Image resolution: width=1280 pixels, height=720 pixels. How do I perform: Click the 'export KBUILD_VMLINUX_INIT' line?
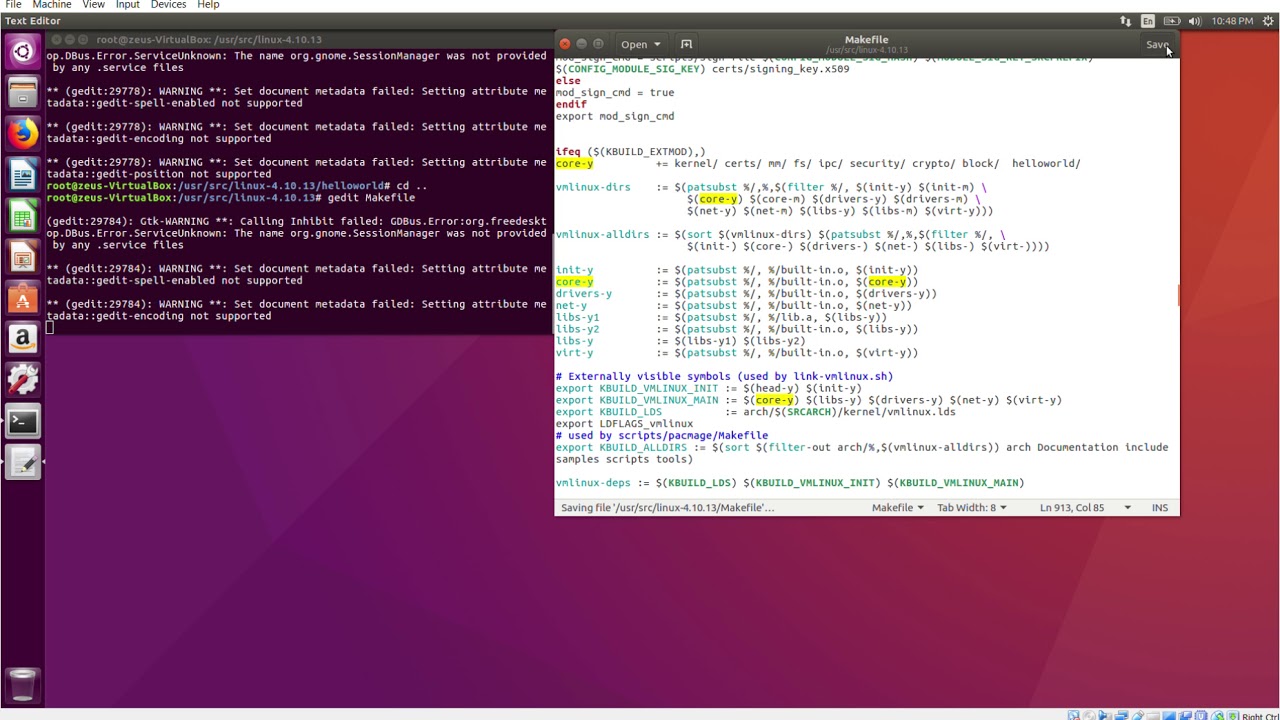(x=708, y=389)
